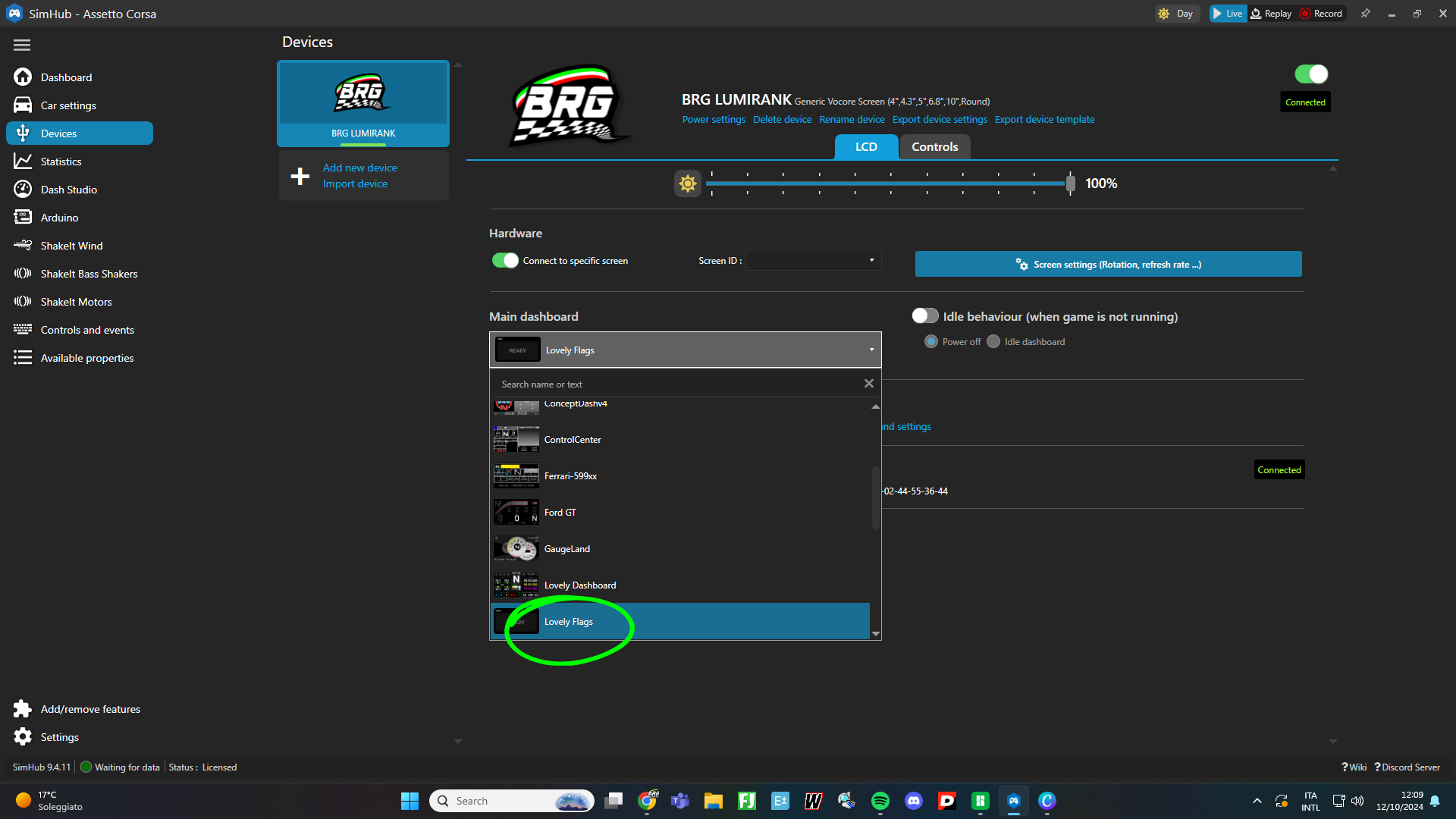This screenshot has width=1456, height=819.
Task: Switch to the Controls tab
Action: tap(934, 147)
